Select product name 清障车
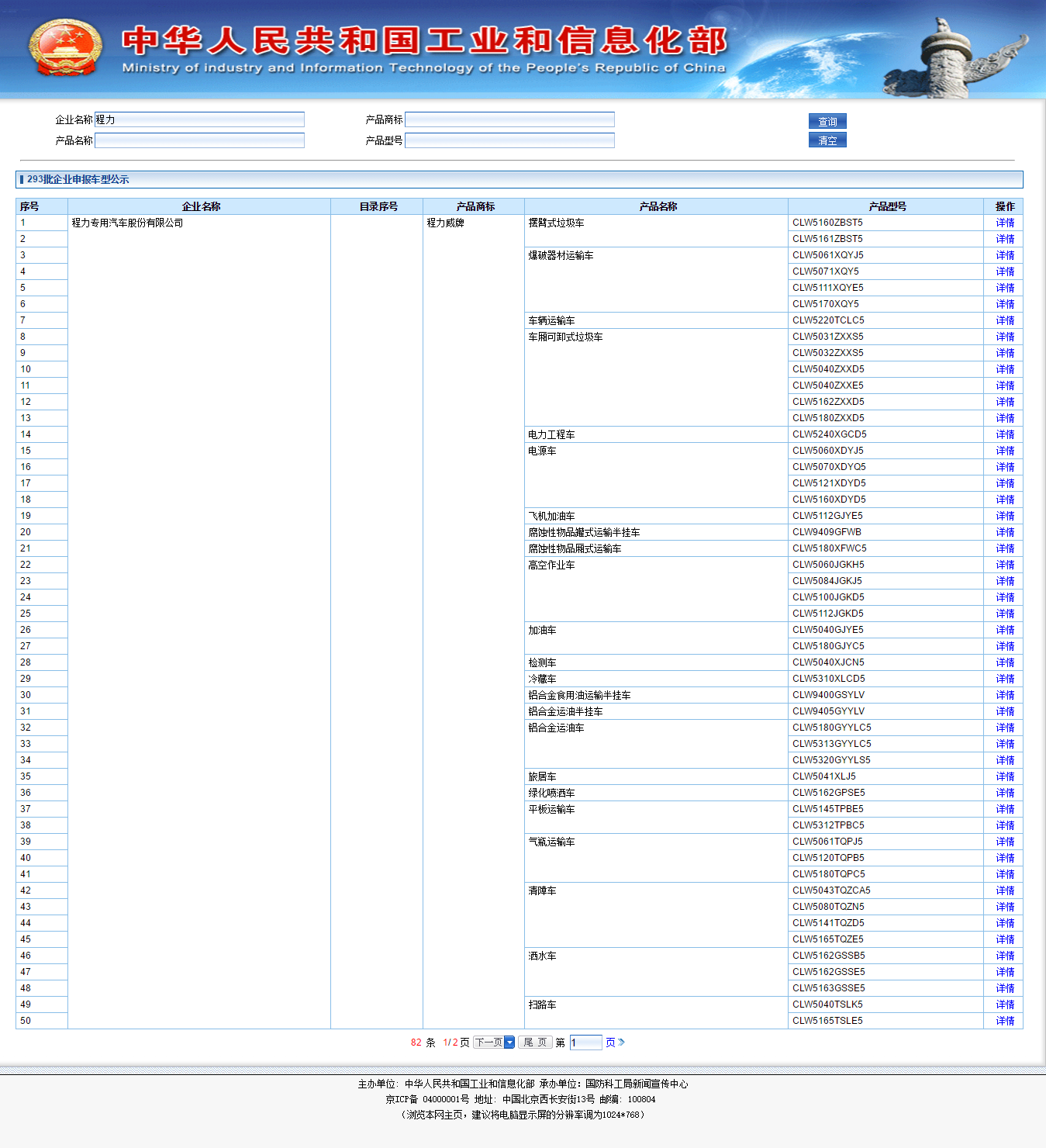 click(x=542, y=890)
